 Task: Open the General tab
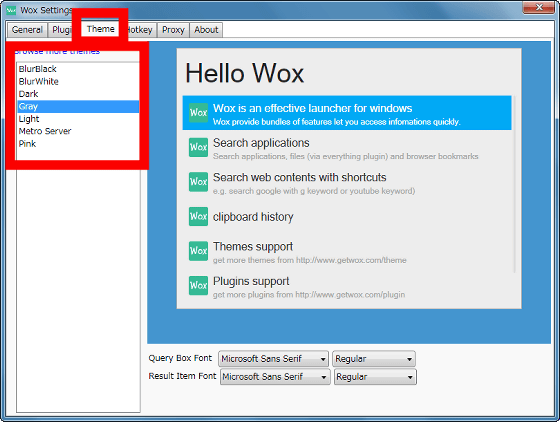pyautogui.click(x=27, y=30)
